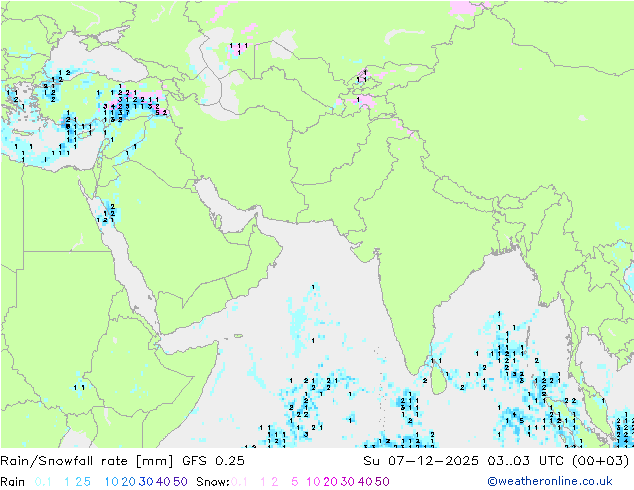
Task: Pick the rain legend 40 value
Action: coord(163,482)
